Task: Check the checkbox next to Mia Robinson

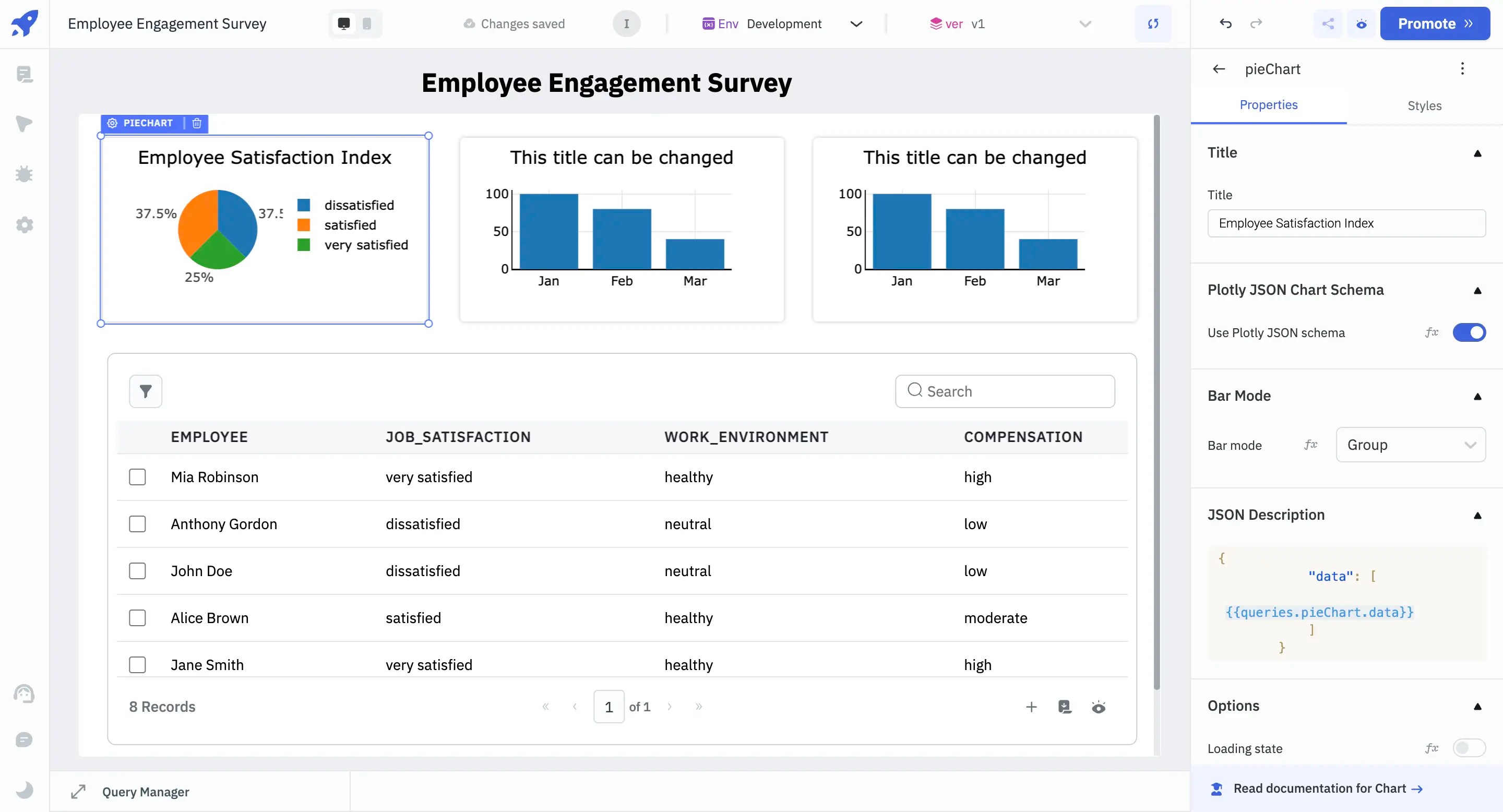Action: click(138, 476)
